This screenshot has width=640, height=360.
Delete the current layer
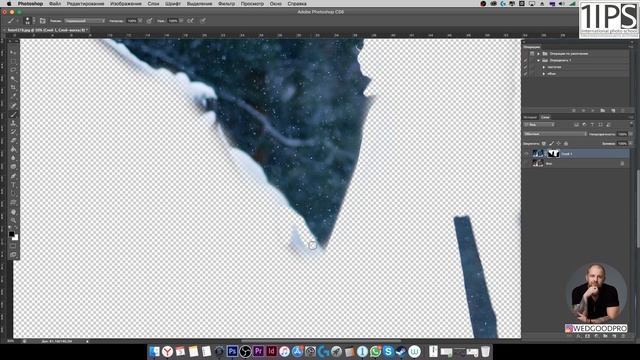[623, 336]
